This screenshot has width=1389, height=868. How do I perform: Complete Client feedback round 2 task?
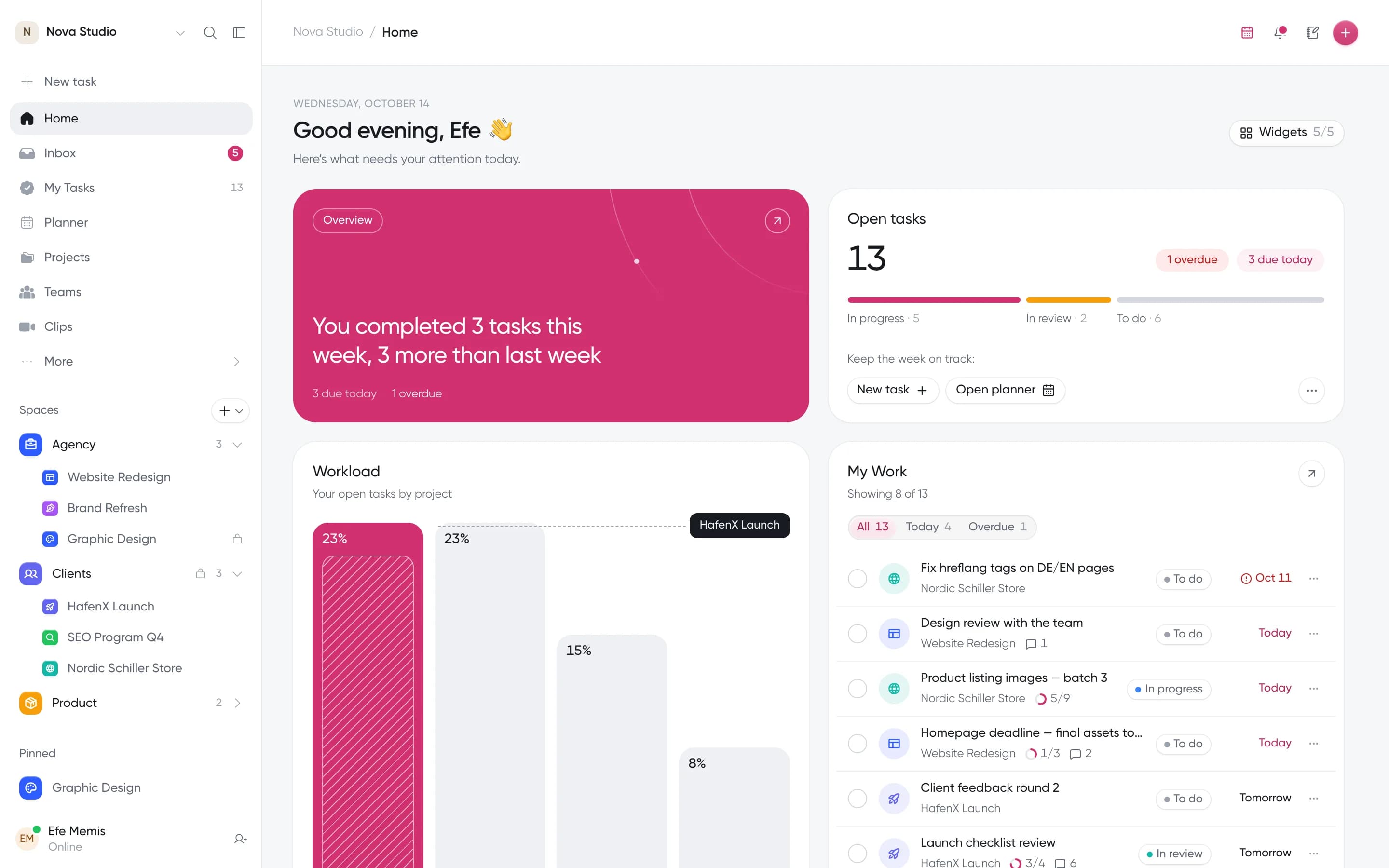[858, 799]
